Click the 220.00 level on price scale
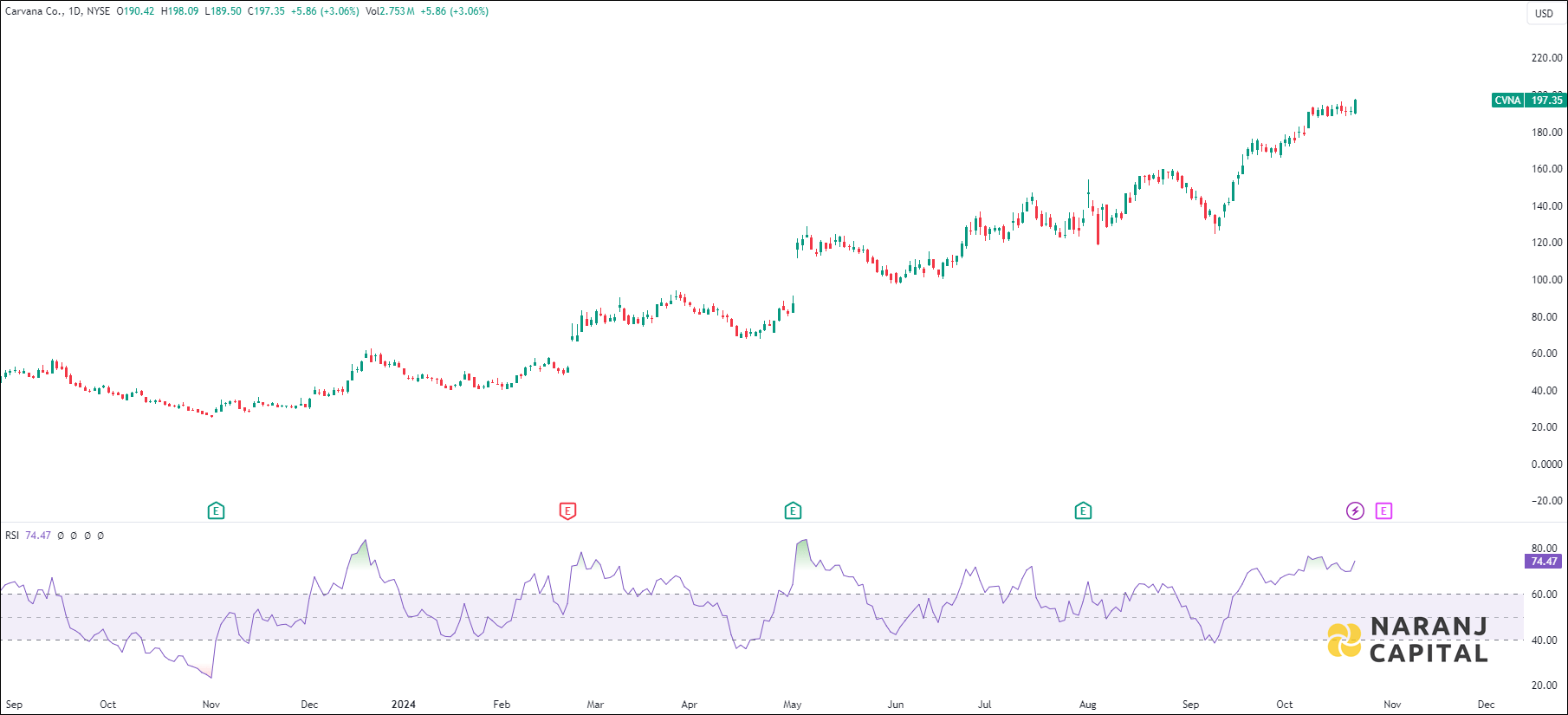Screen dimensions: 1568x715 (x=1546, y=58)
